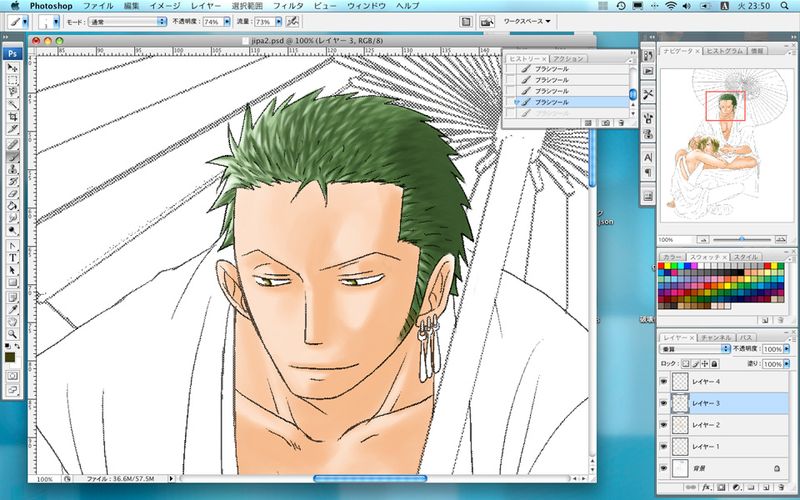Create new fill or adjustment layer
This screenshot has width=800, height=500.
click(736, 488)
